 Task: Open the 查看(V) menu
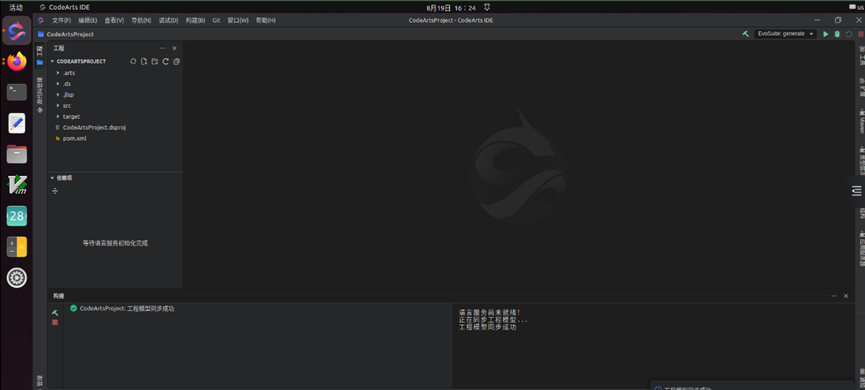coord(114,20)
